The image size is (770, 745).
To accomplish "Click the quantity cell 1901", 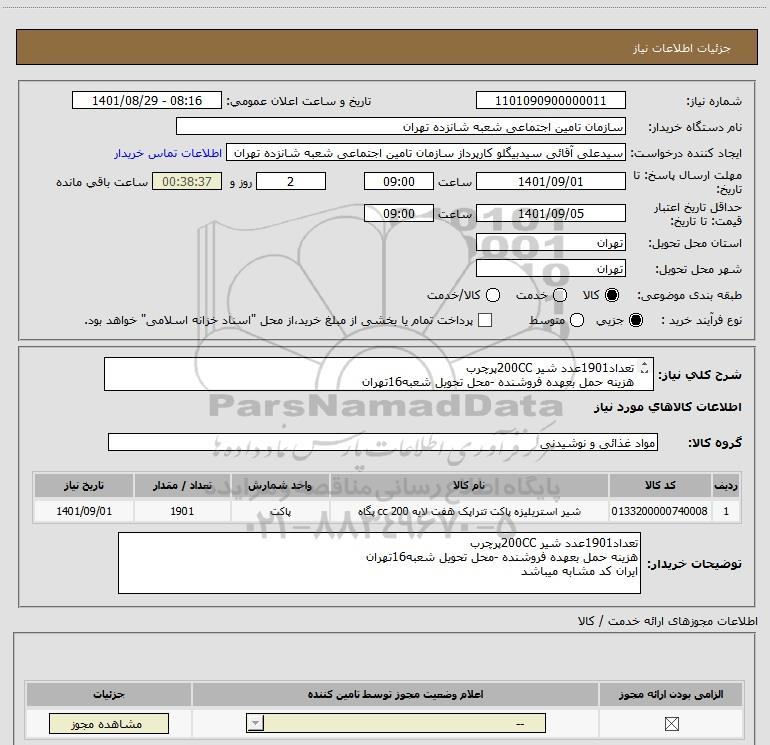I will click(182, 511).
